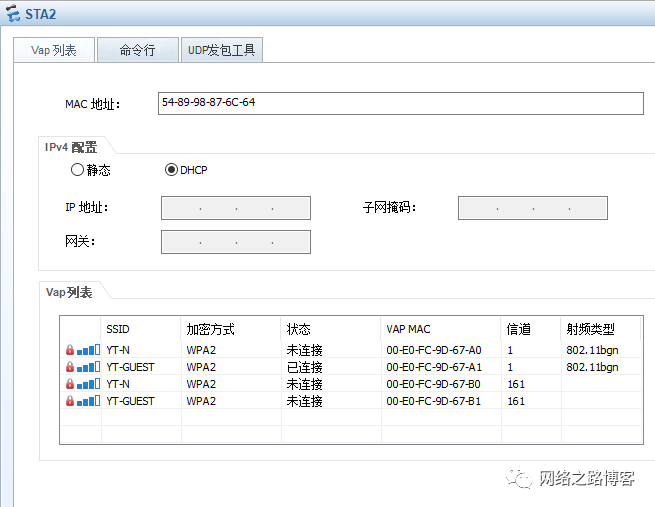Click VAP MAC 00-E0-FC-9D-67-A0
Image resolution: width=655 pixels, height=507 pixels.
(x=434, y=350)
